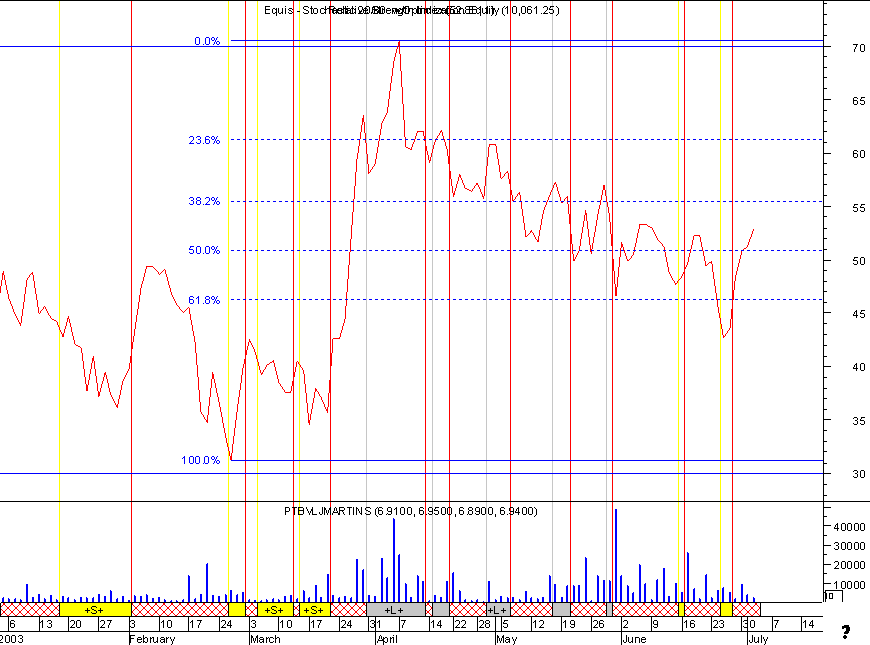The width and height of the screenshot is (870, 645).
Task: Pick the 50.0% retracement label
Action: click(x=204, y=250)
